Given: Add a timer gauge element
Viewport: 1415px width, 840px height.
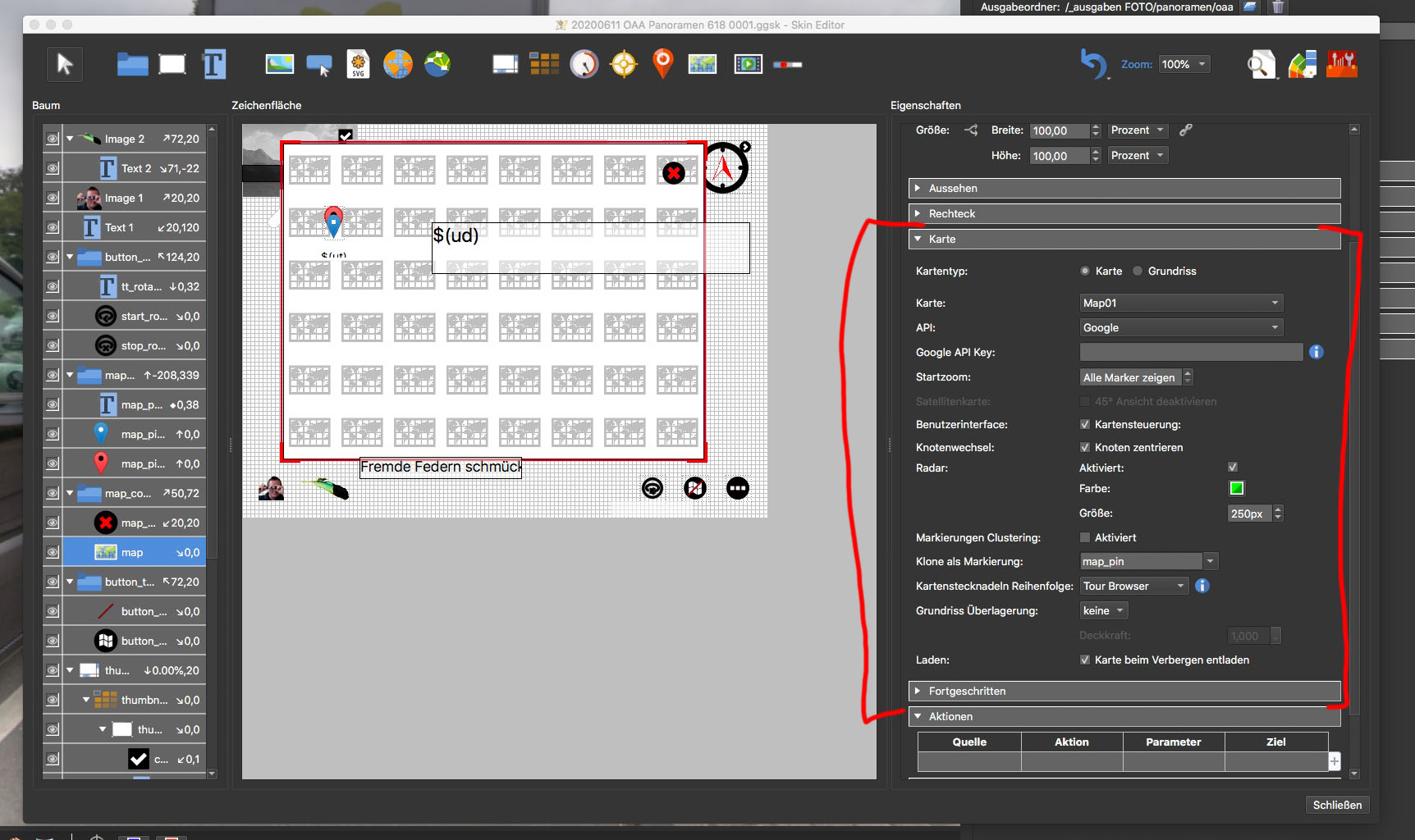Looking at the screenshot, I should click(584, 64).
